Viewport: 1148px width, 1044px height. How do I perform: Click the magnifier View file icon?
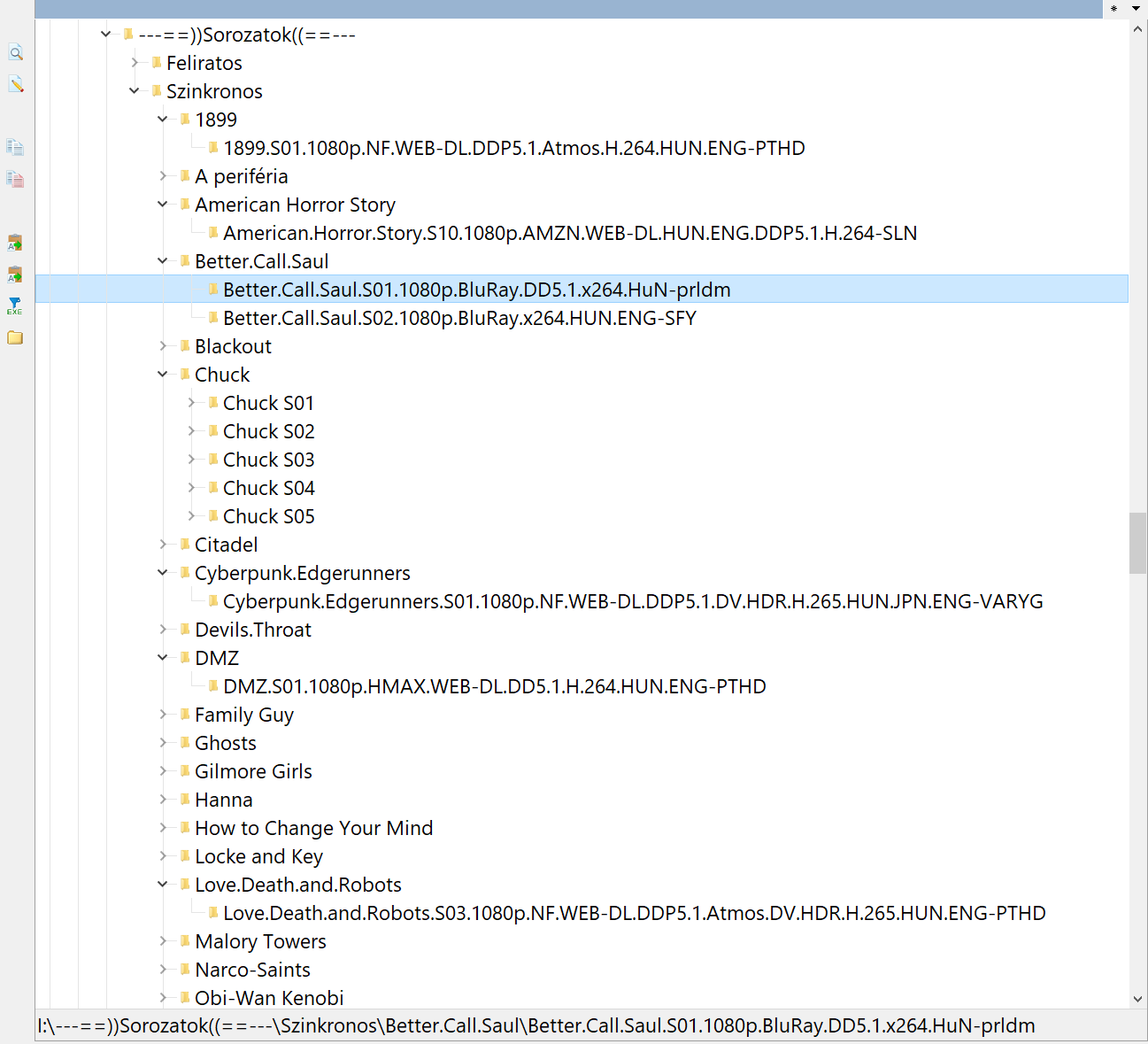tap(15, 53)
